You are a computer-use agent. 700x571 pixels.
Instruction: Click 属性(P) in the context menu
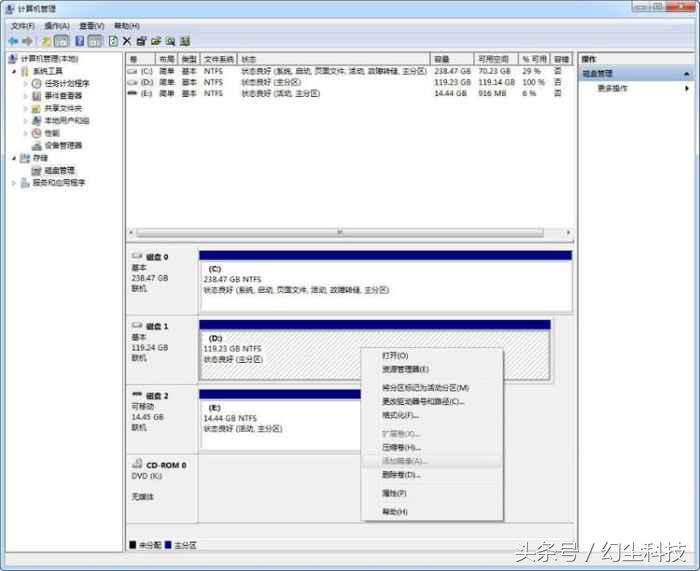(394, 493)
